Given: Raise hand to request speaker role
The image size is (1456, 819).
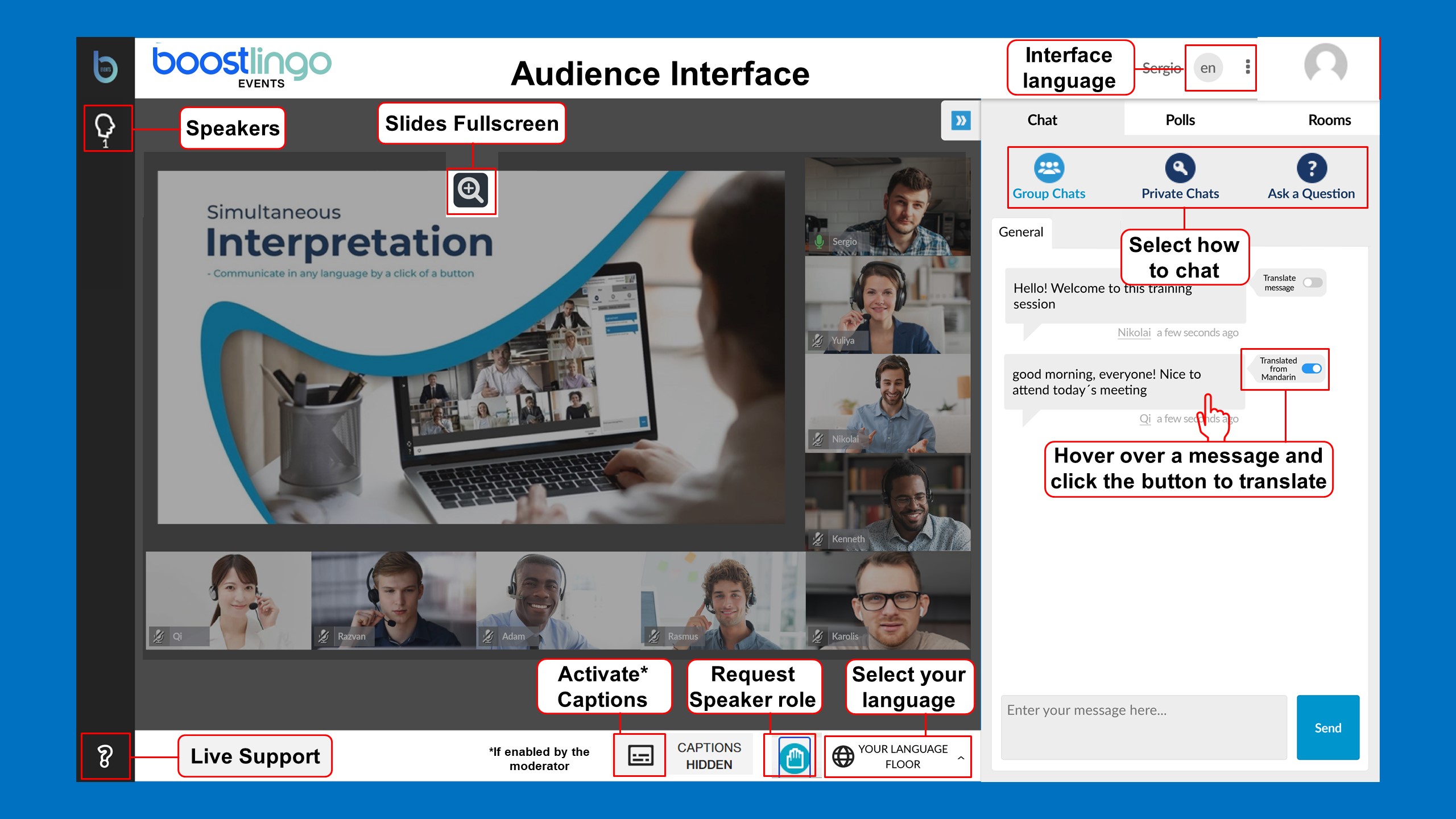Looking at the screenshot, I should click(x=794, y=756).
